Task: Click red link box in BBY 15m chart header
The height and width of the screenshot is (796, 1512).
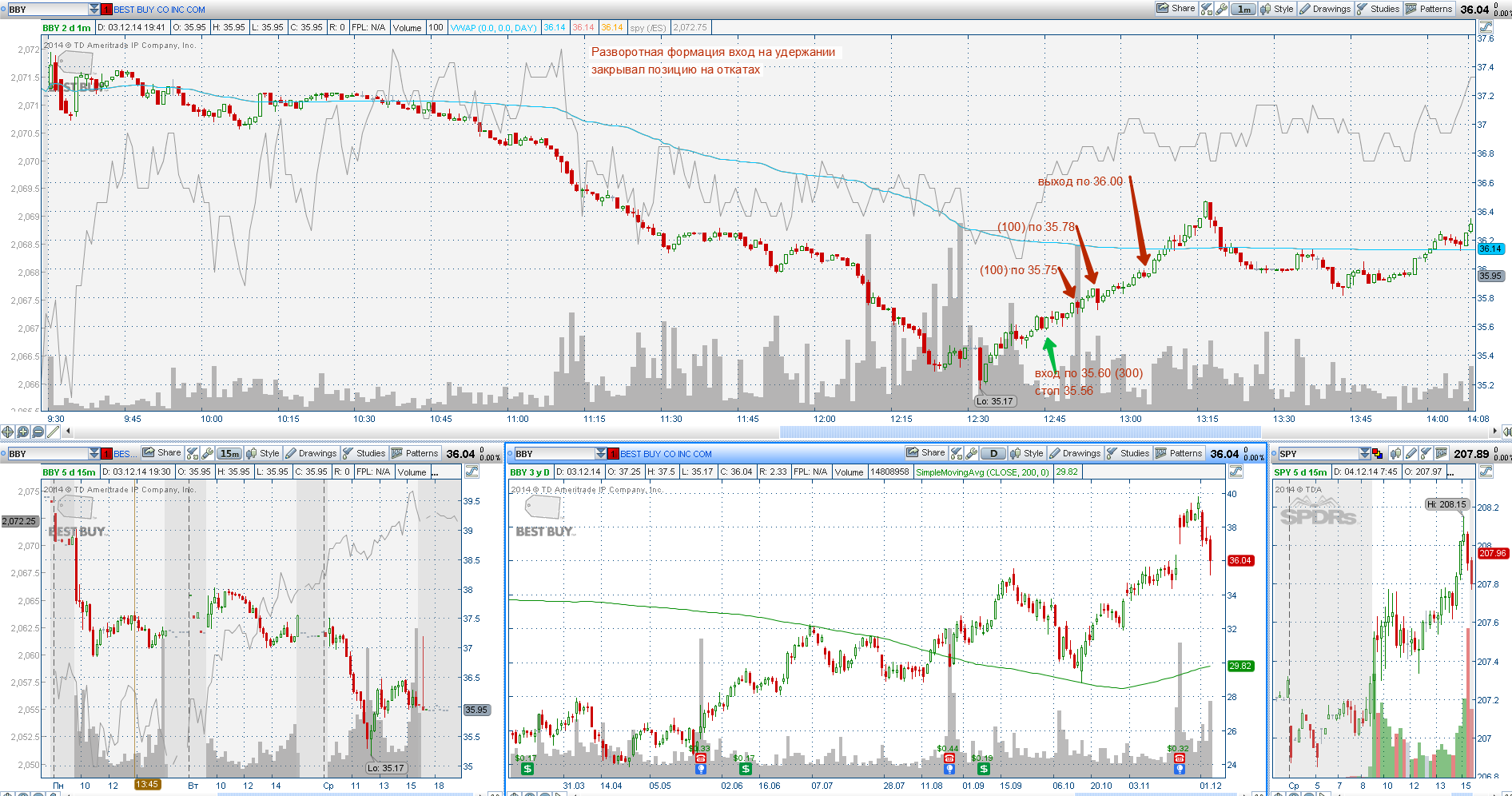Action: [106, 453]
